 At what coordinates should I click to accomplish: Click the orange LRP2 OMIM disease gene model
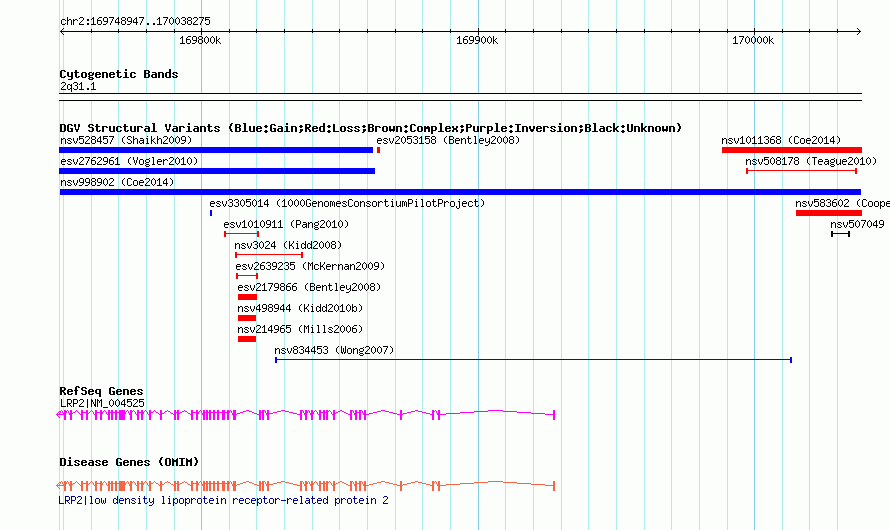(x=305, y=486)
